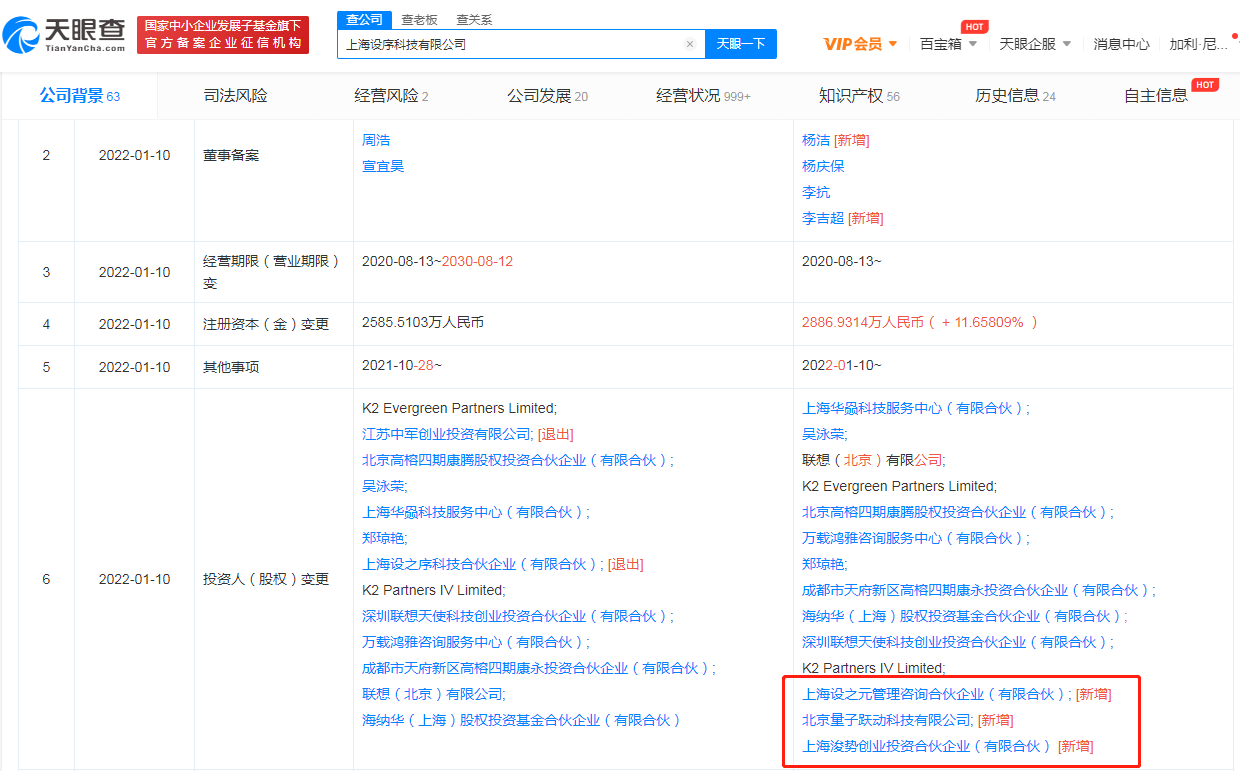The width and height of the screenshot is (1240, 771).
Task: Switch to the 知识产权 tab
Action: tap(859, 96)
